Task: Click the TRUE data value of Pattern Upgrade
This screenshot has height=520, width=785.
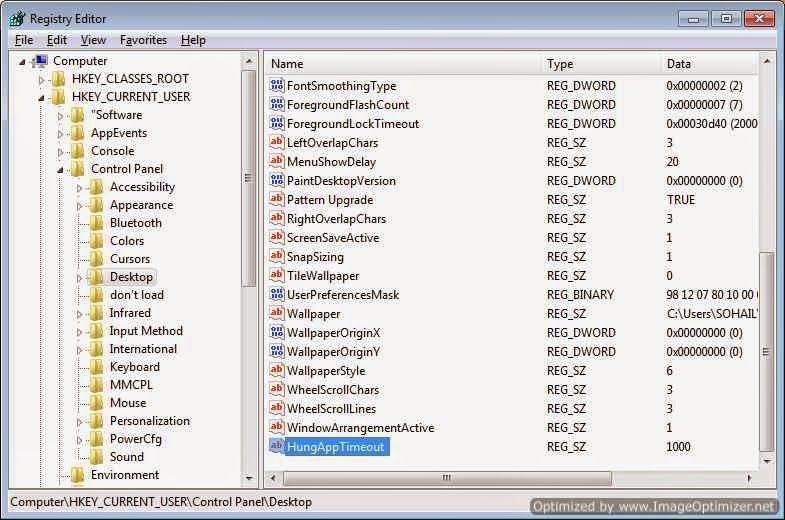Action: point(681,200)
